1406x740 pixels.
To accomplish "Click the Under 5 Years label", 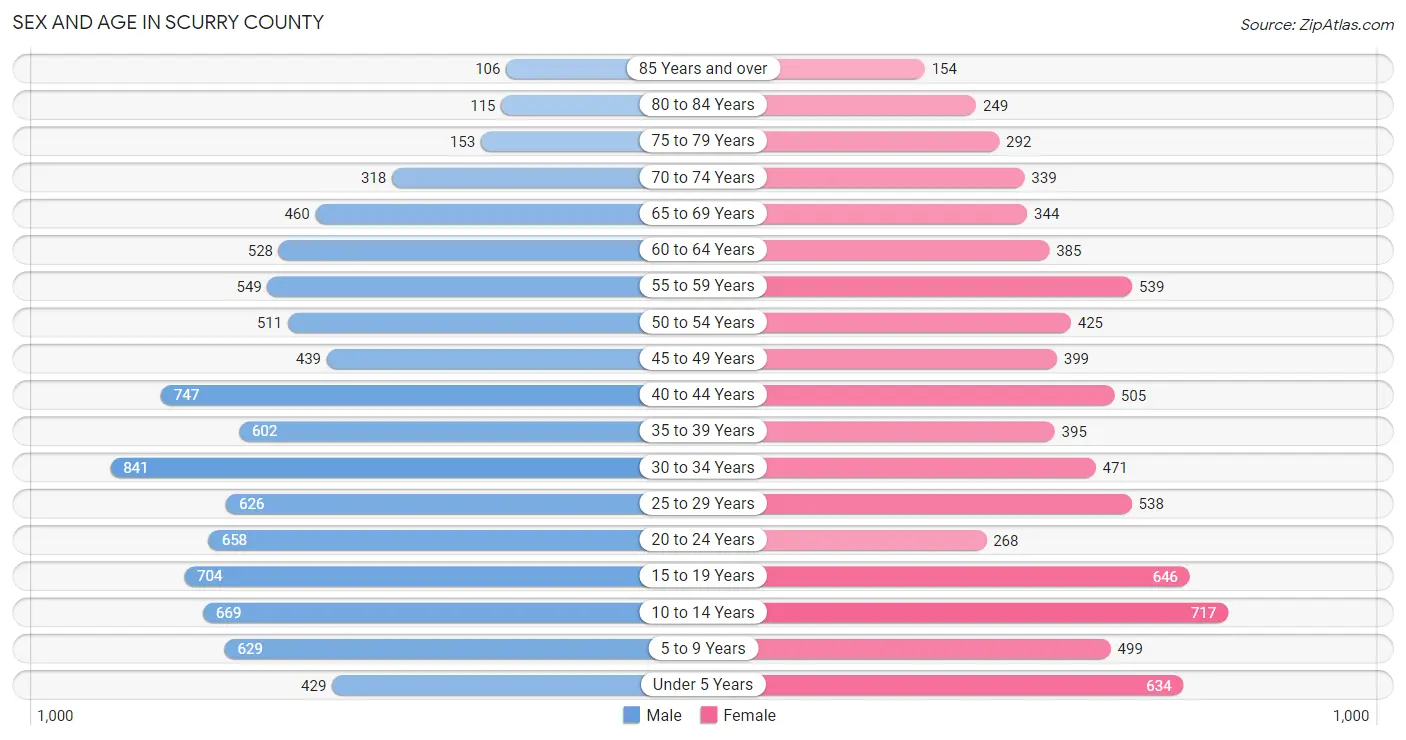I will 703,685.
